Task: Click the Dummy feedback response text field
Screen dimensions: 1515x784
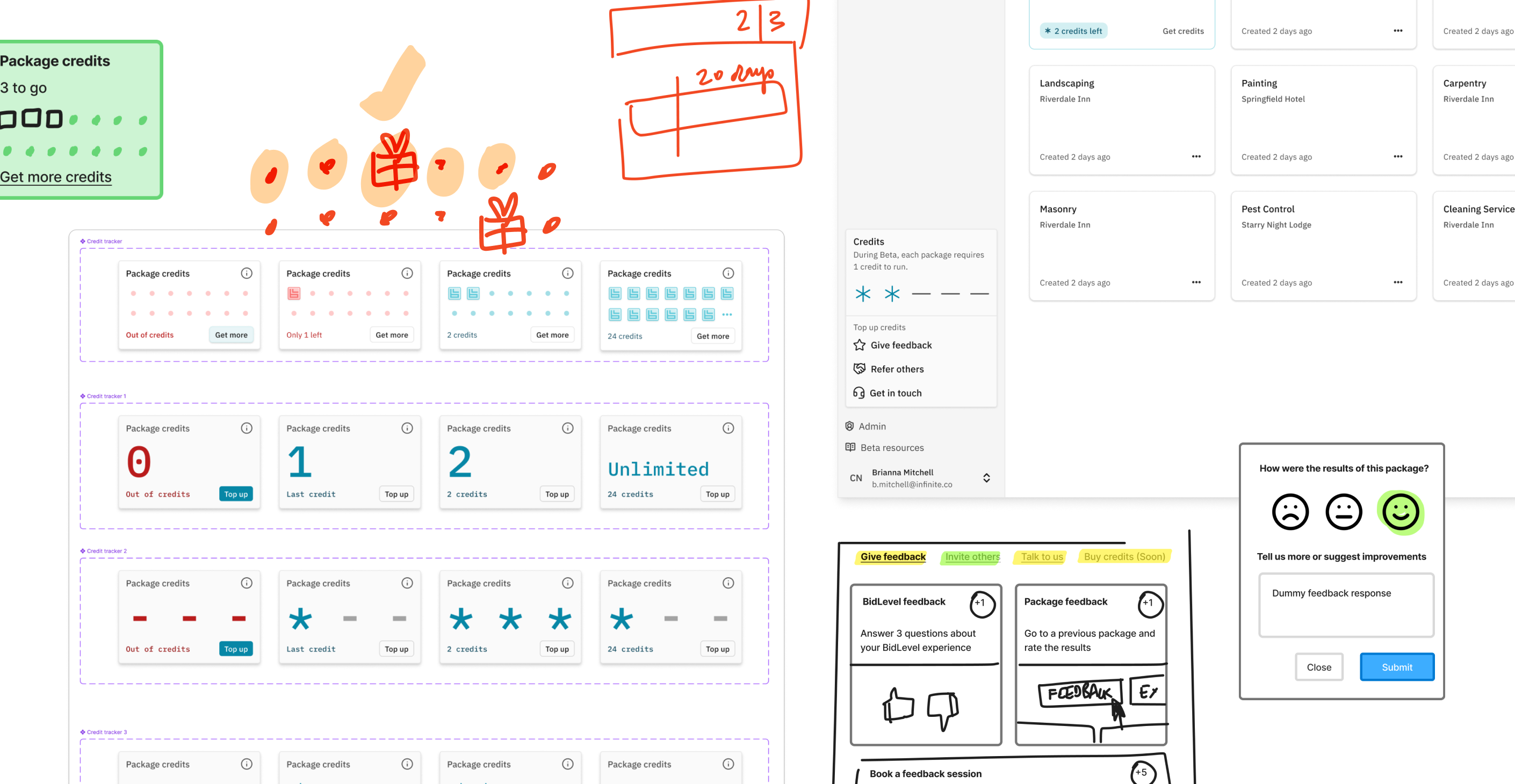Action: tap(1346, 605)
